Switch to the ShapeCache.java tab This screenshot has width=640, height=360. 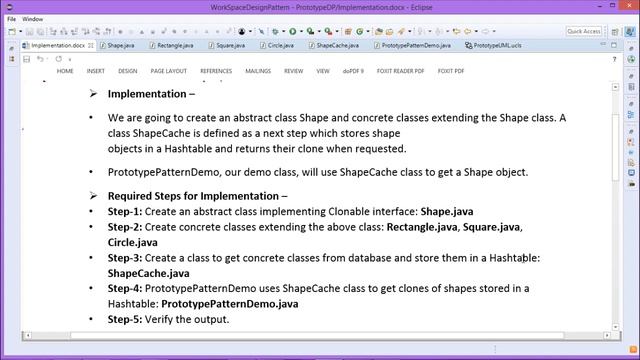point(333,45)
